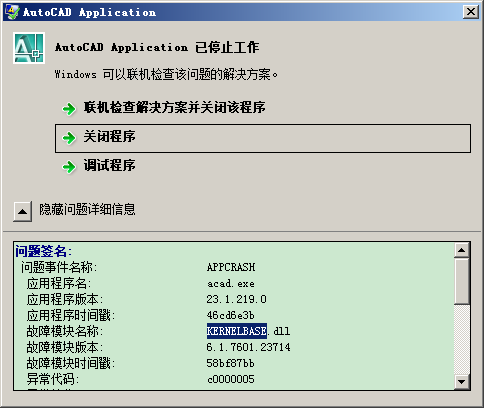Click the APPCRASH value
This screenshot has width=484, height=408.
(231, 267)
